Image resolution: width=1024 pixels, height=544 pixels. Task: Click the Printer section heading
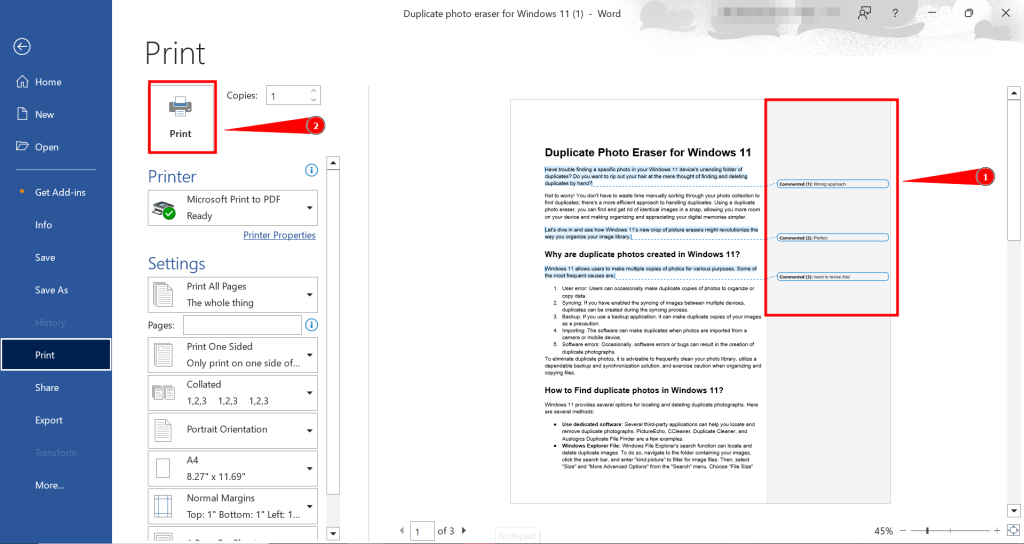172,176
